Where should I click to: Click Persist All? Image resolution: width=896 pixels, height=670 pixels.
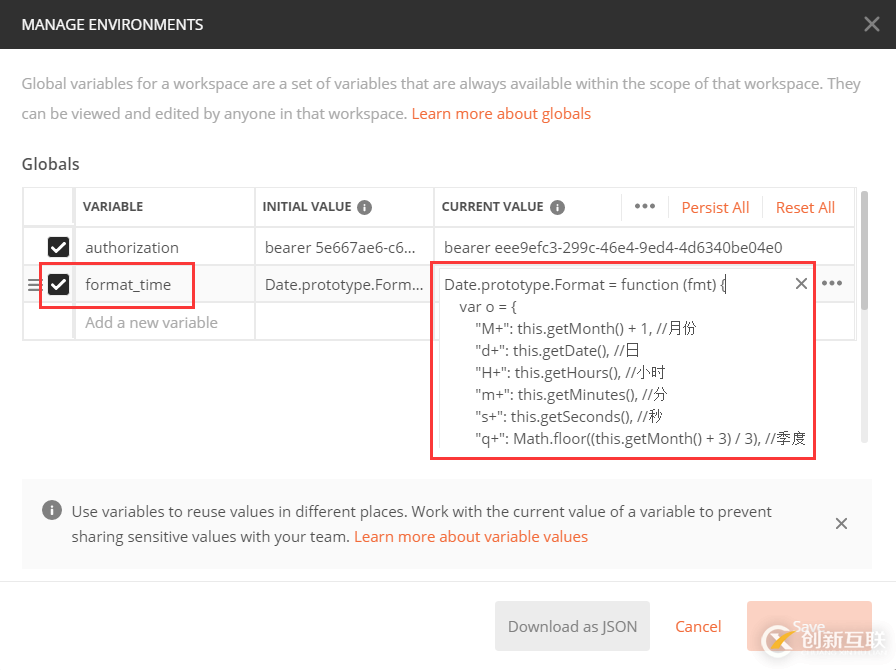[x=715, y=207]
